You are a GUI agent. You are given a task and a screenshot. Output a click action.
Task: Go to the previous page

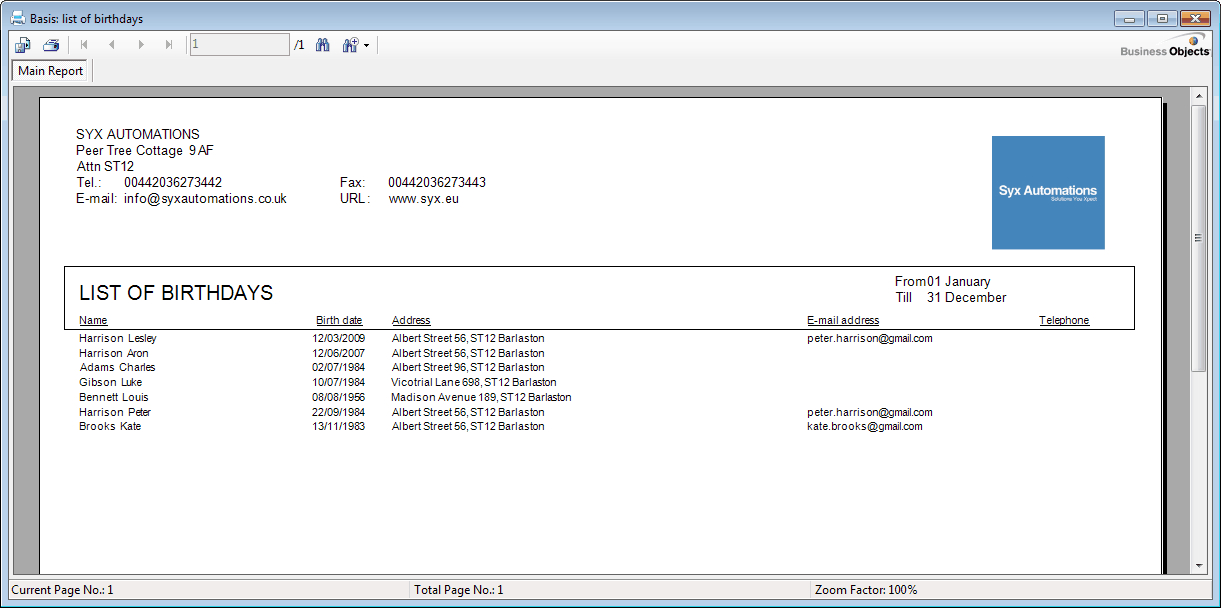tap(112, 45)
